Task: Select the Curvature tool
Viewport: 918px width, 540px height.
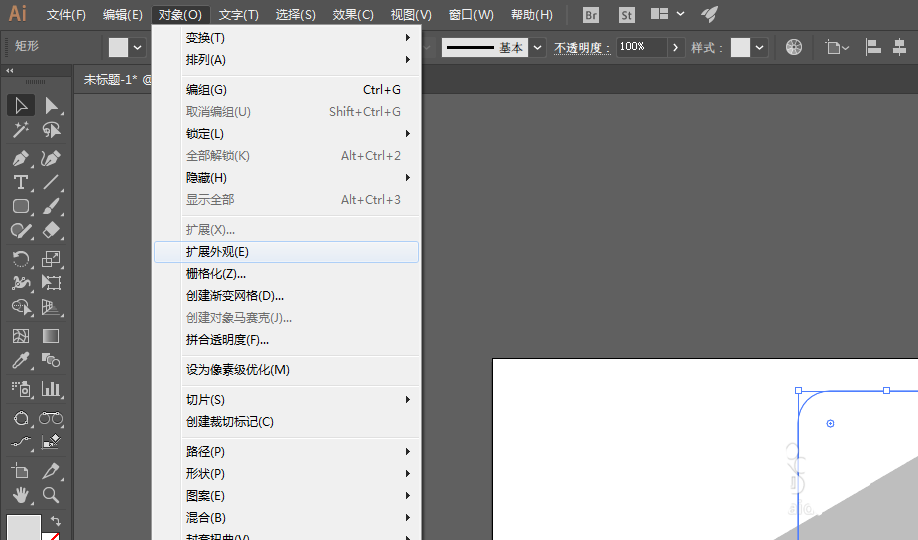Action: click(x=51, y=158)
